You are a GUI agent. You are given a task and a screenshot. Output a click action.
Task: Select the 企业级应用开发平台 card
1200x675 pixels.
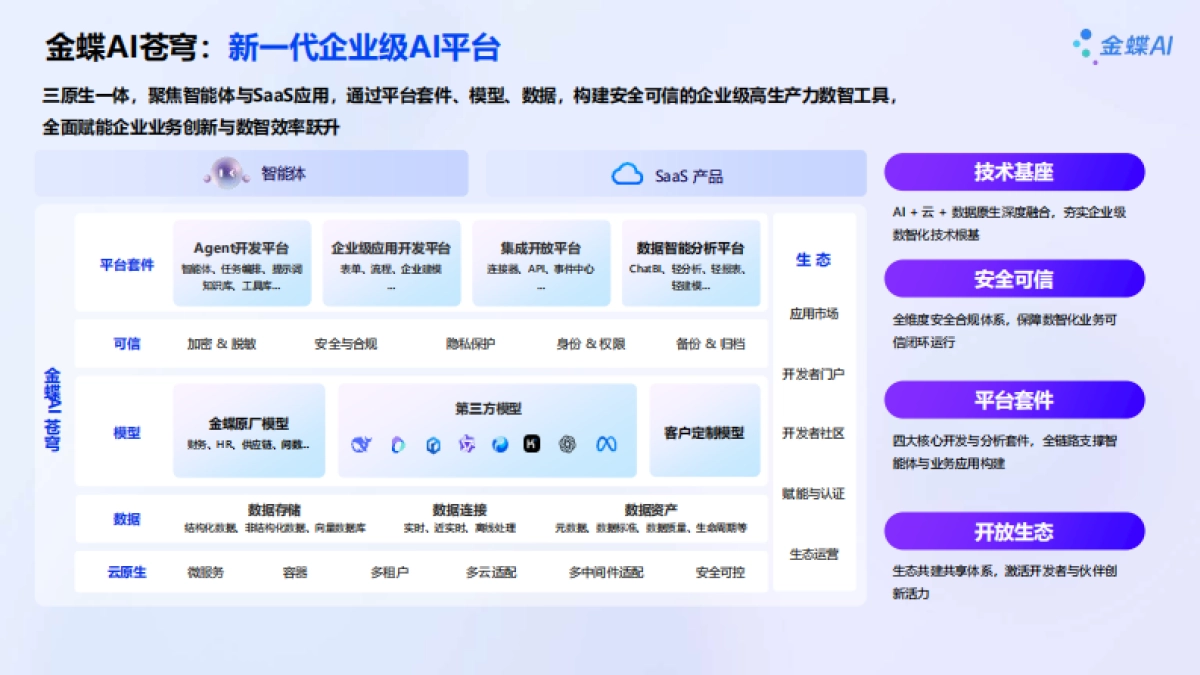coord(390,263)
